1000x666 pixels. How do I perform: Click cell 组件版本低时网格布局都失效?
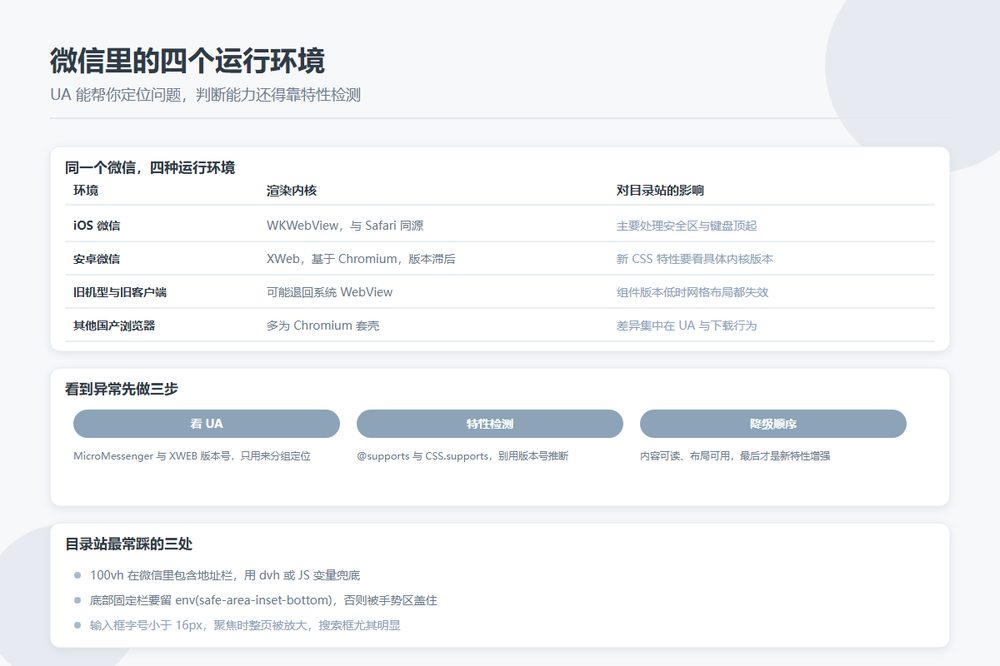(x=692, y=292)
